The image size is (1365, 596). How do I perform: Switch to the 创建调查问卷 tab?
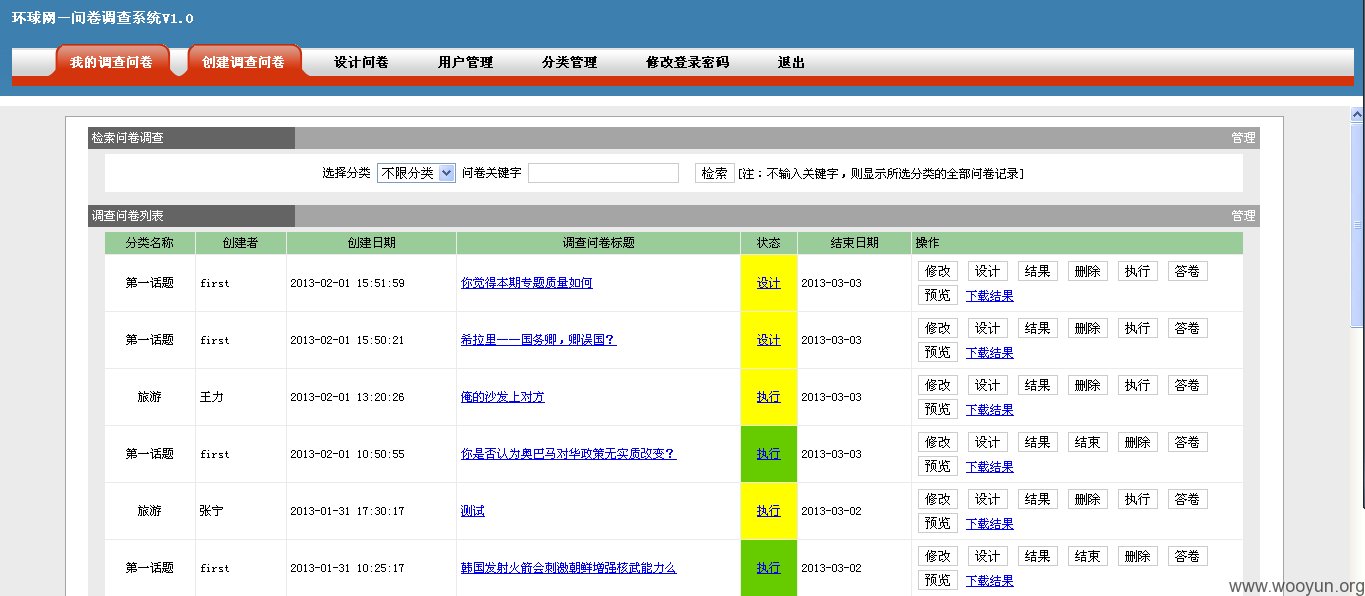(x=243, y=61)
